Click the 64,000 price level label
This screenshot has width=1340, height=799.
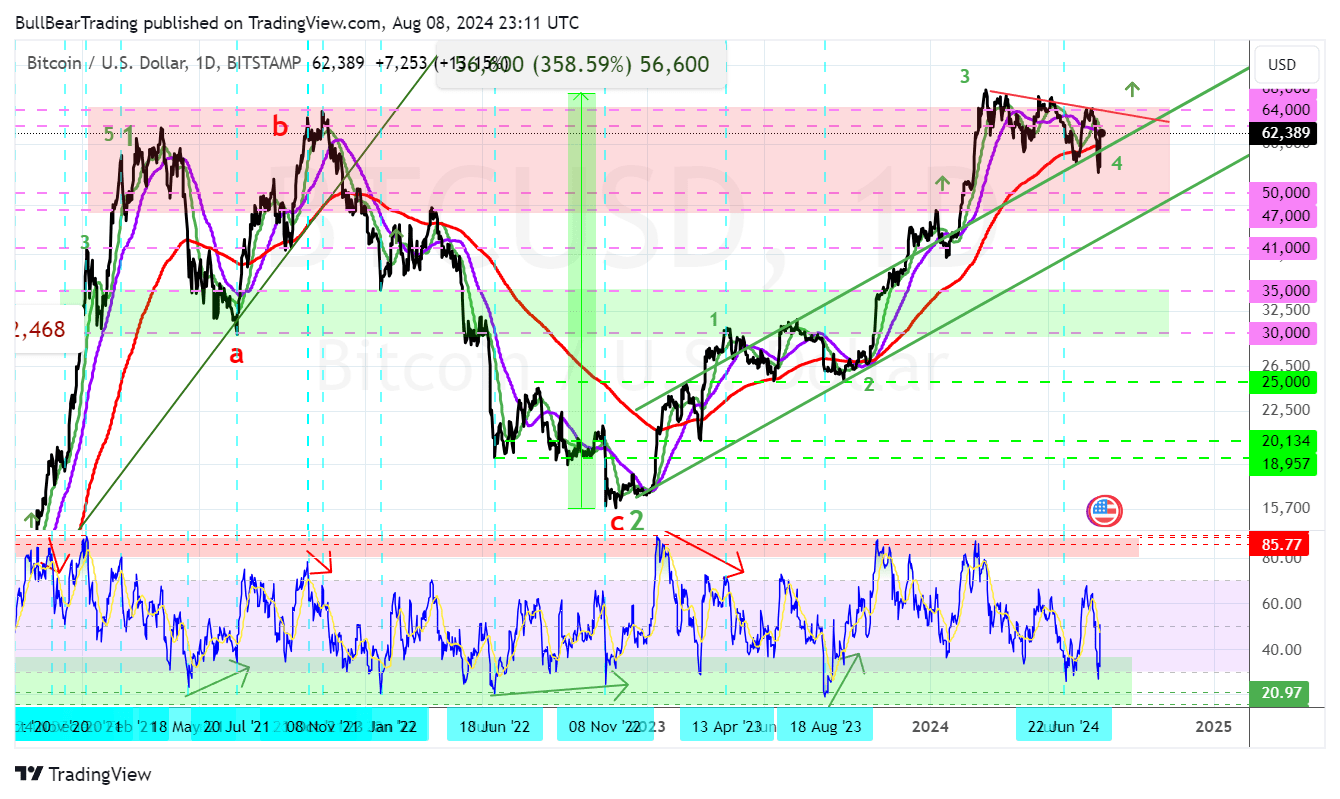click(1285, 109)
